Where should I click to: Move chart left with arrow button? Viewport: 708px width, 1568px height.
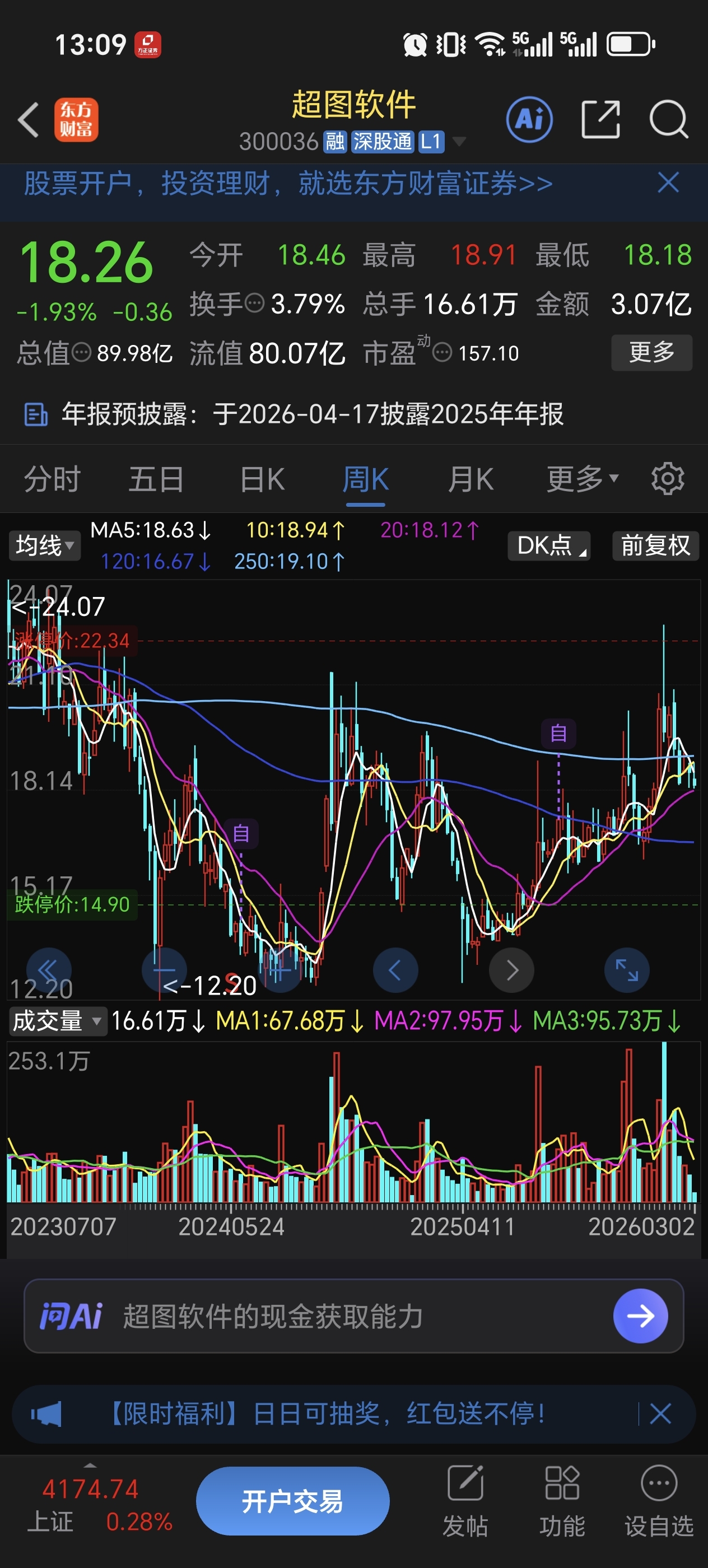395,970
